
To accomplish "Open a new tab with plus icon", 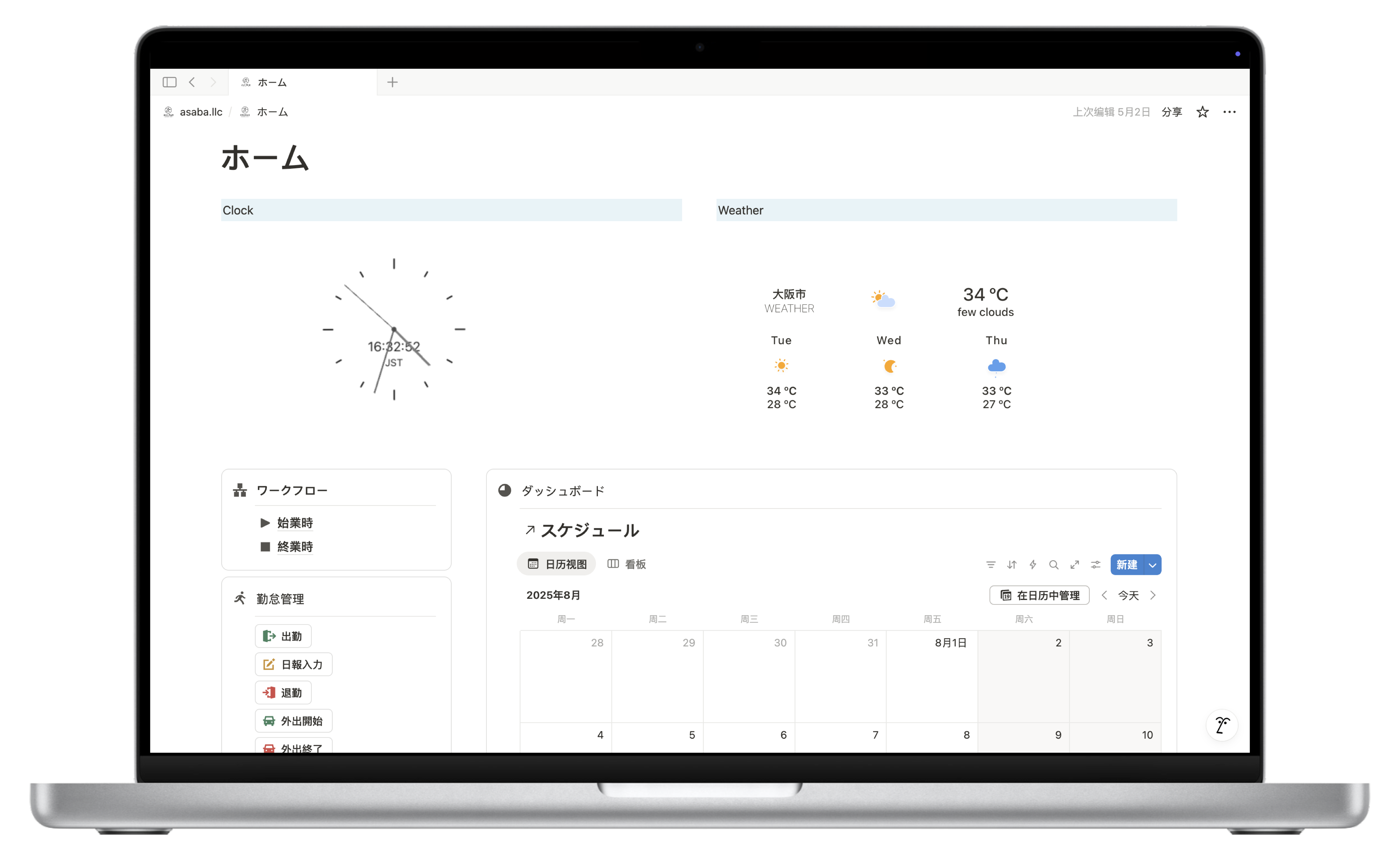I will [x=392, y=82].
